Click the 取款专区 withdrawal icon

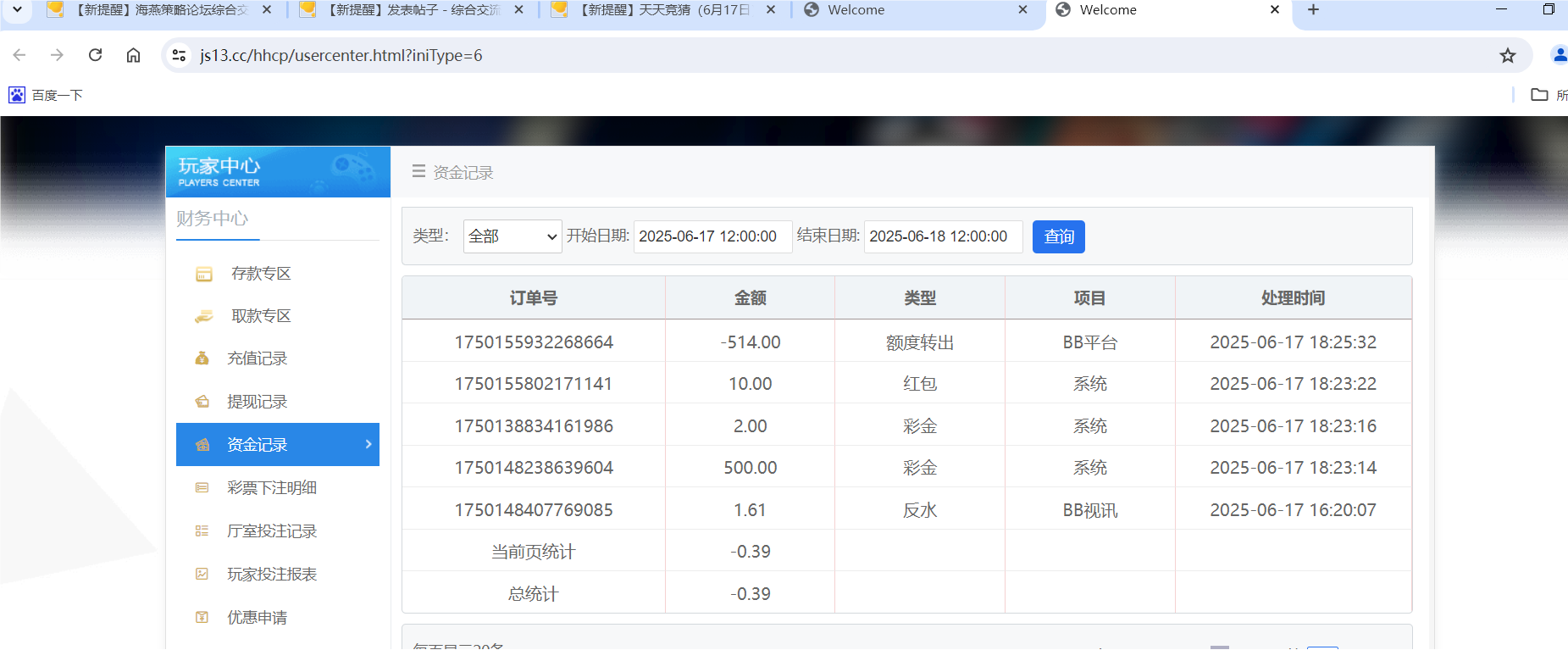point(204,316)
